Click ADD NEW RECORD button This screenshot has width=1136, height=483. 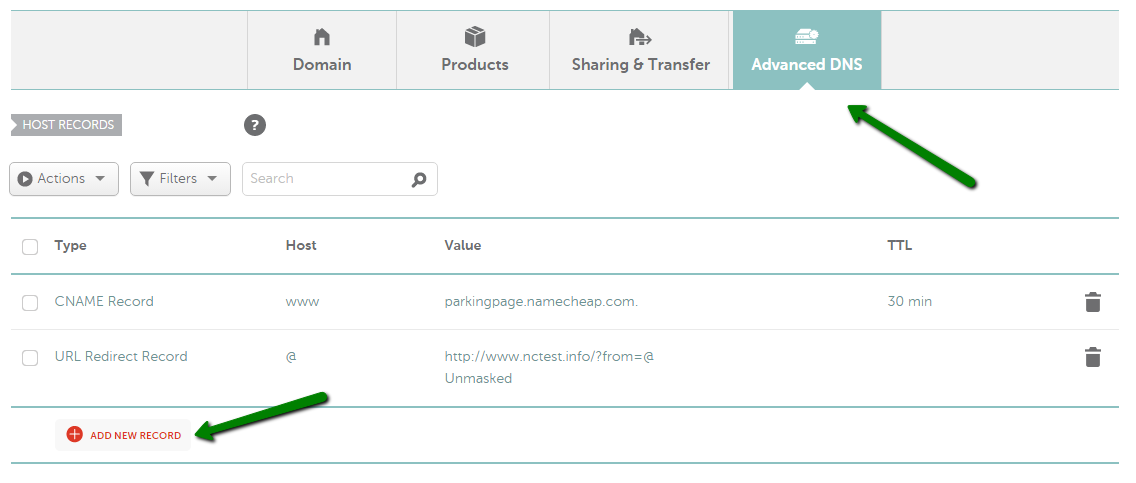point(123,434)
